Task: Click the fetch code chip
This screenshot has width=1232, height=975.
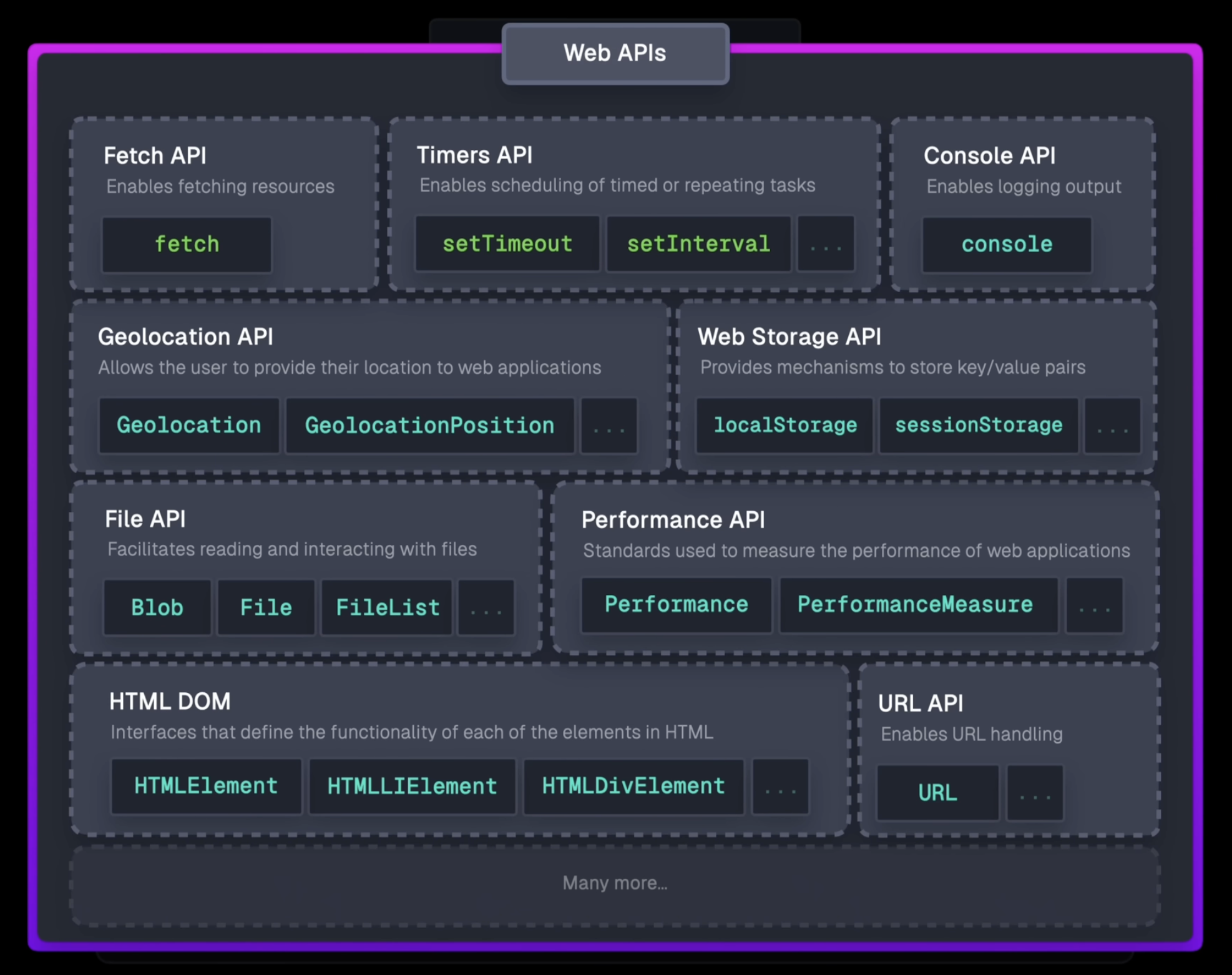Action: (187, 244)
